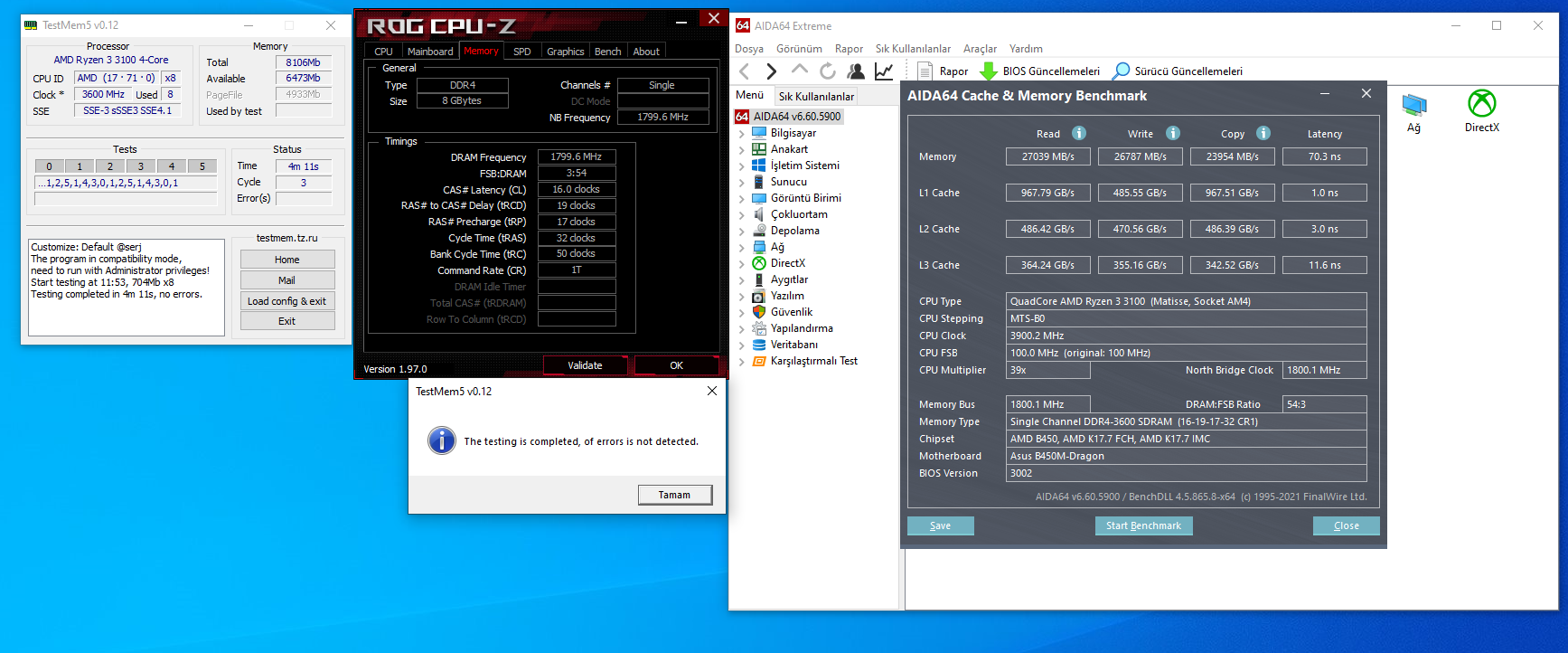
Task: Click OK button in CPU-Z
Action: coord(676,365)
